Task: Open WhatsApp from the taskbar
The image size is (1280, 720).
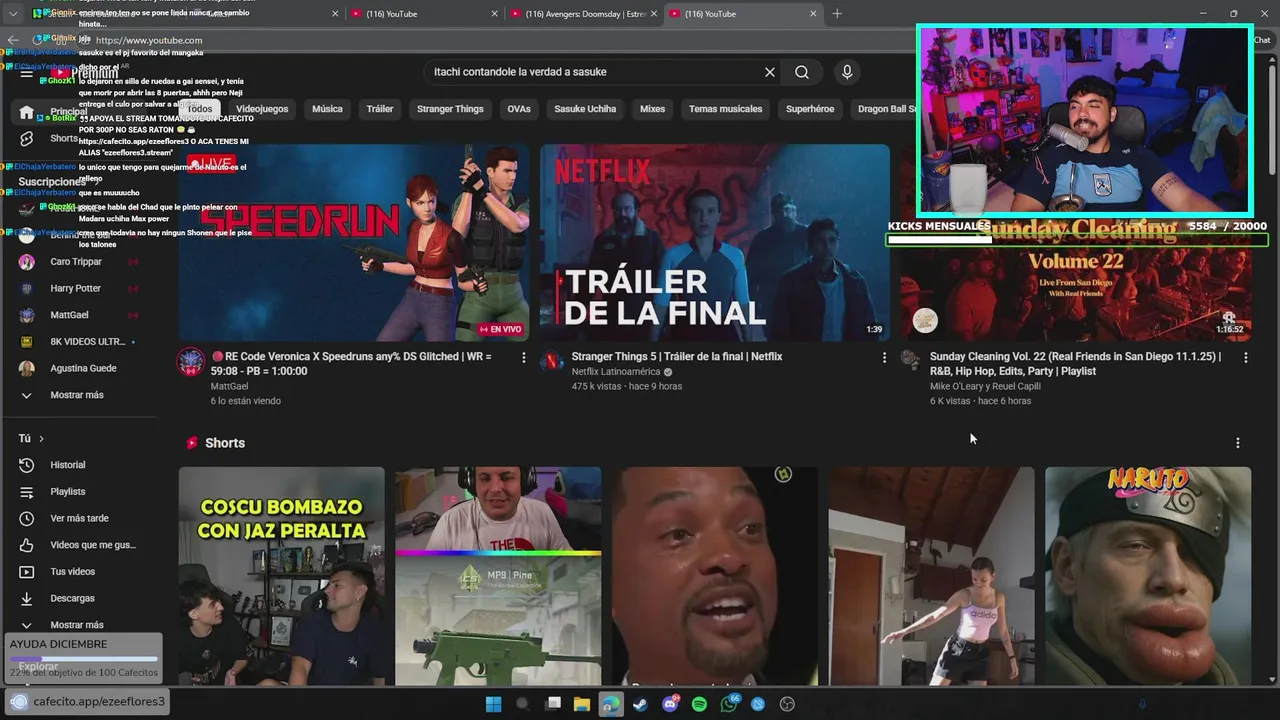Action: (729, 704)
